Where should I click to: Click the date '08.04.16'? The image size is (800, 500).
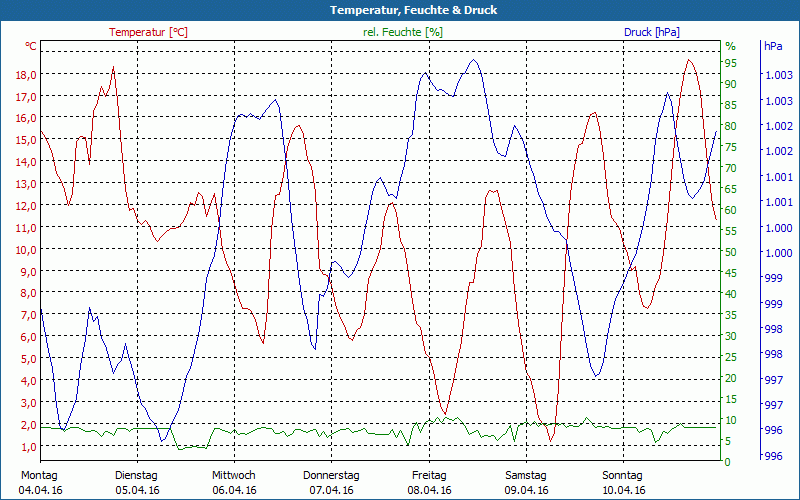point(430,490)
